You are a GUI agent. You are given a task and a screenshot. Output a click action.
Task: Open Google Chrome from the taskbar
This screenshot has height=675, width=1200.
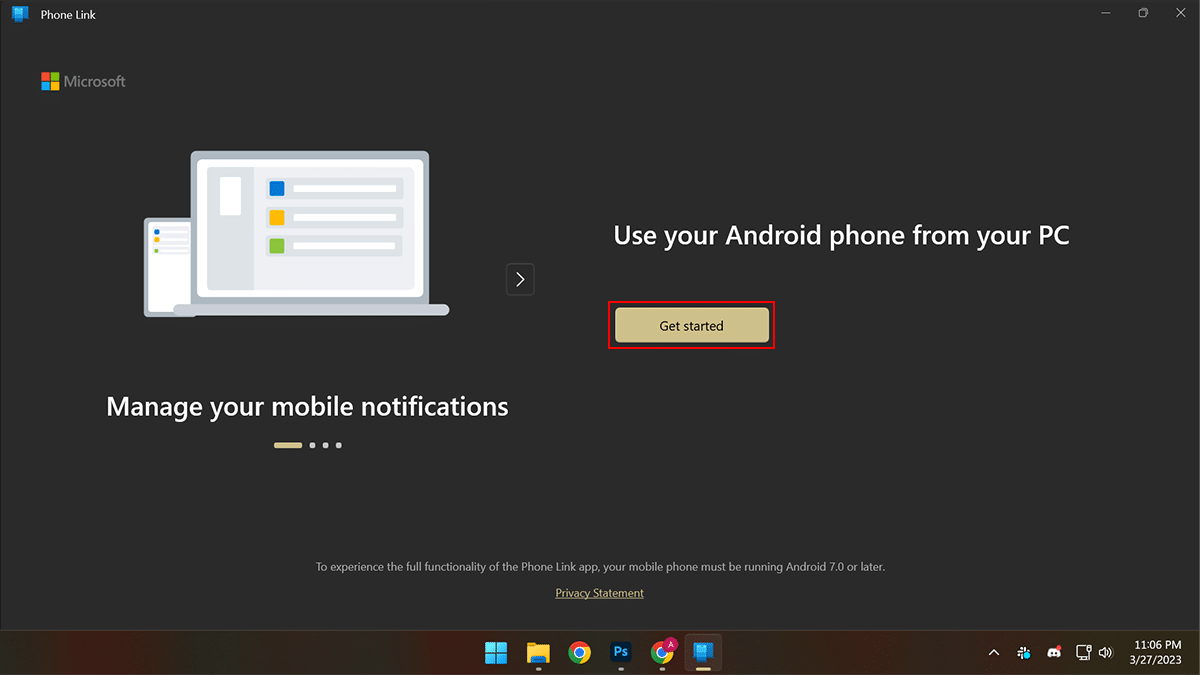(579, 653)
